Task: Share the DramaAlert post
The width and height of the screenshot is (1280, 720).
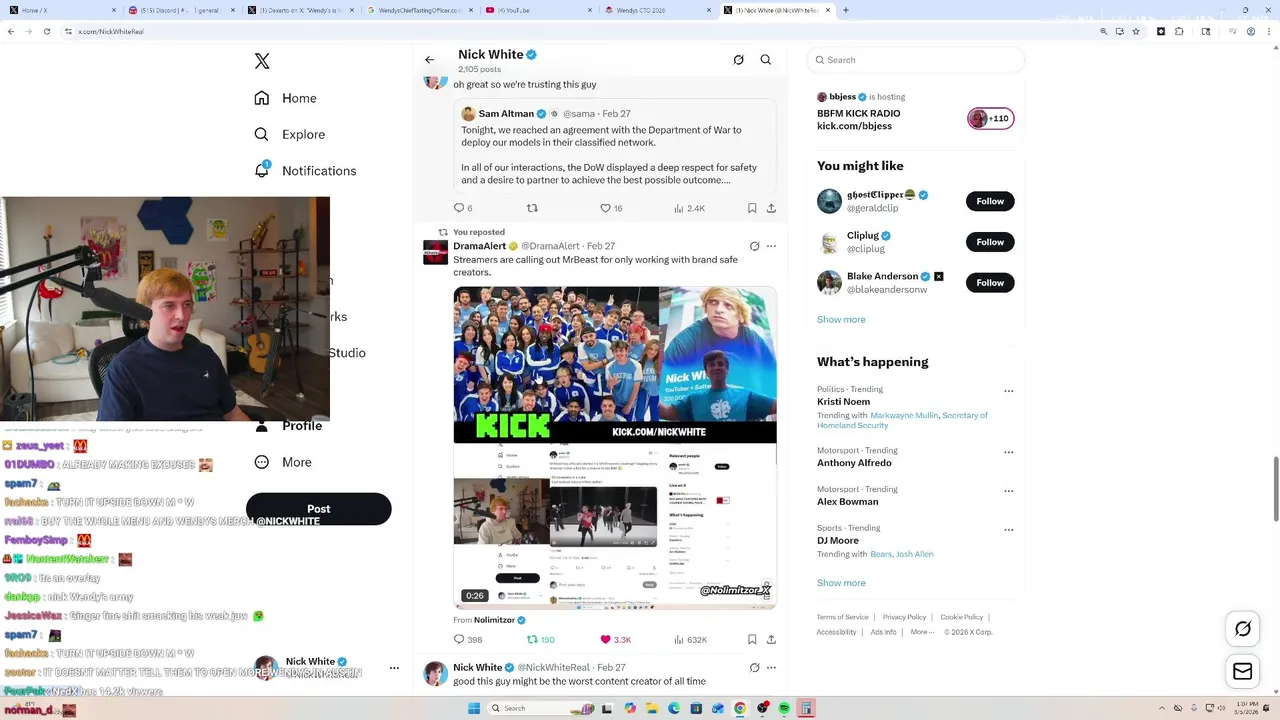Action: 771,640
